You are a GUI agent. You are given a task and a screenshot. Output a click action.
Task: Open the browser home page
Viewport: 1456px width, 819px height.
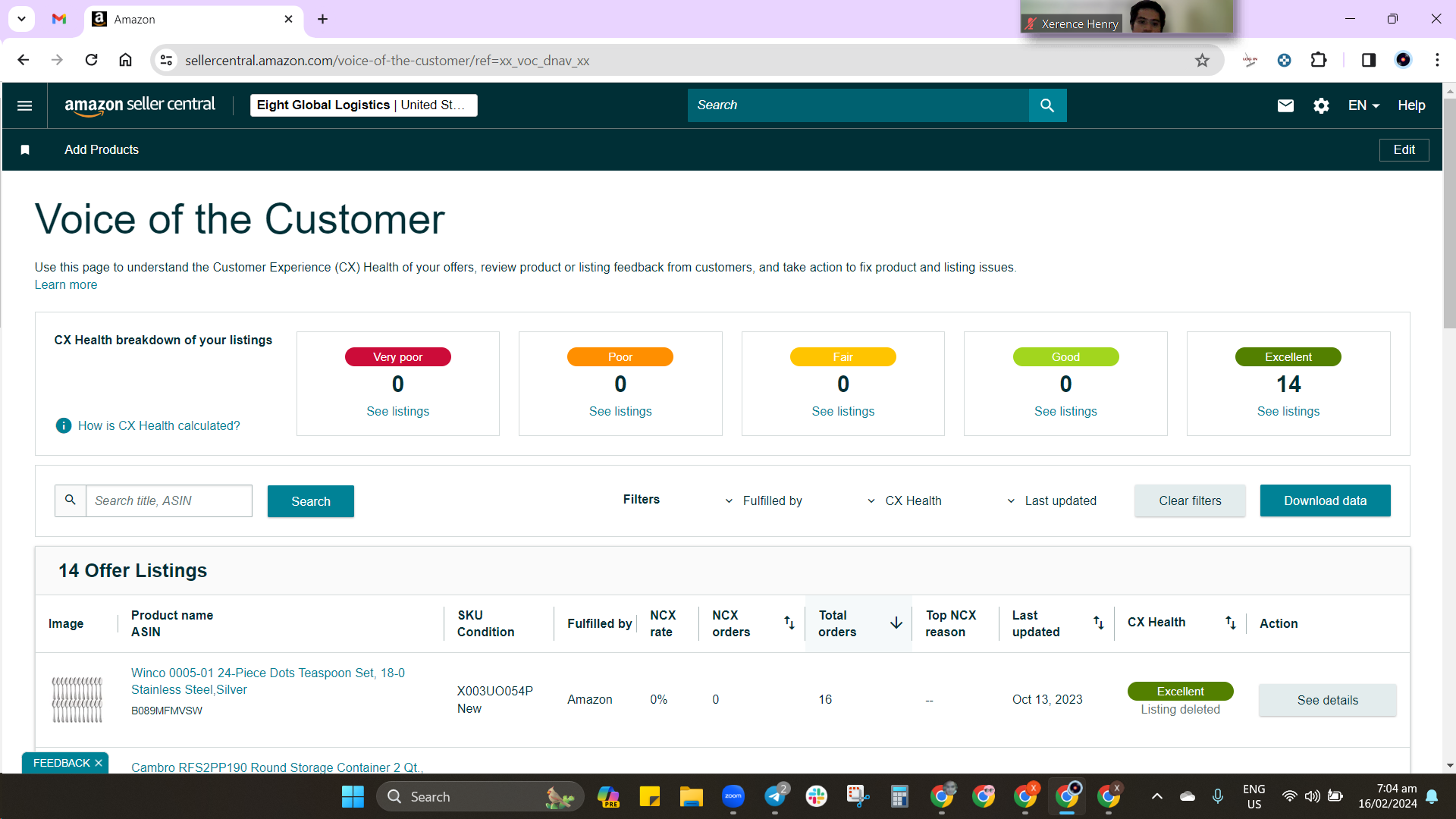coord(126,60)
